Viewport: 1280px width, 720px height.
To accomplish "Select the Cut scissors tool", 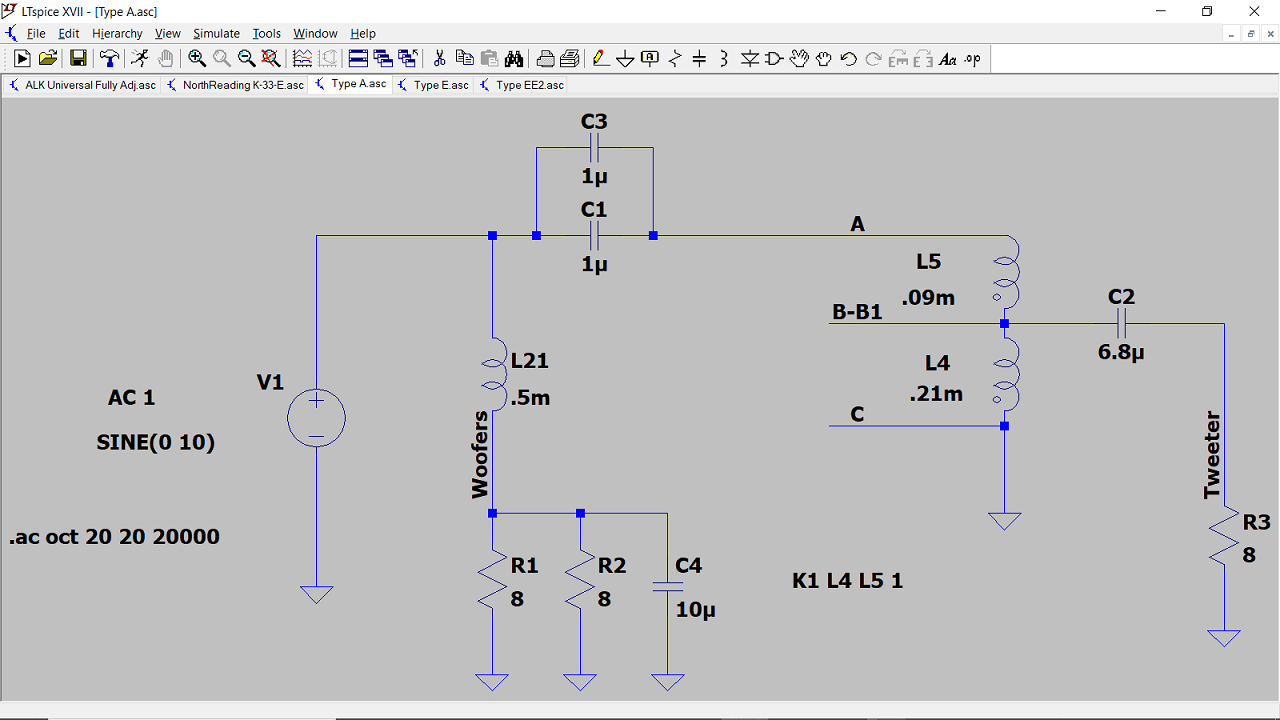I will coord(439,59).
